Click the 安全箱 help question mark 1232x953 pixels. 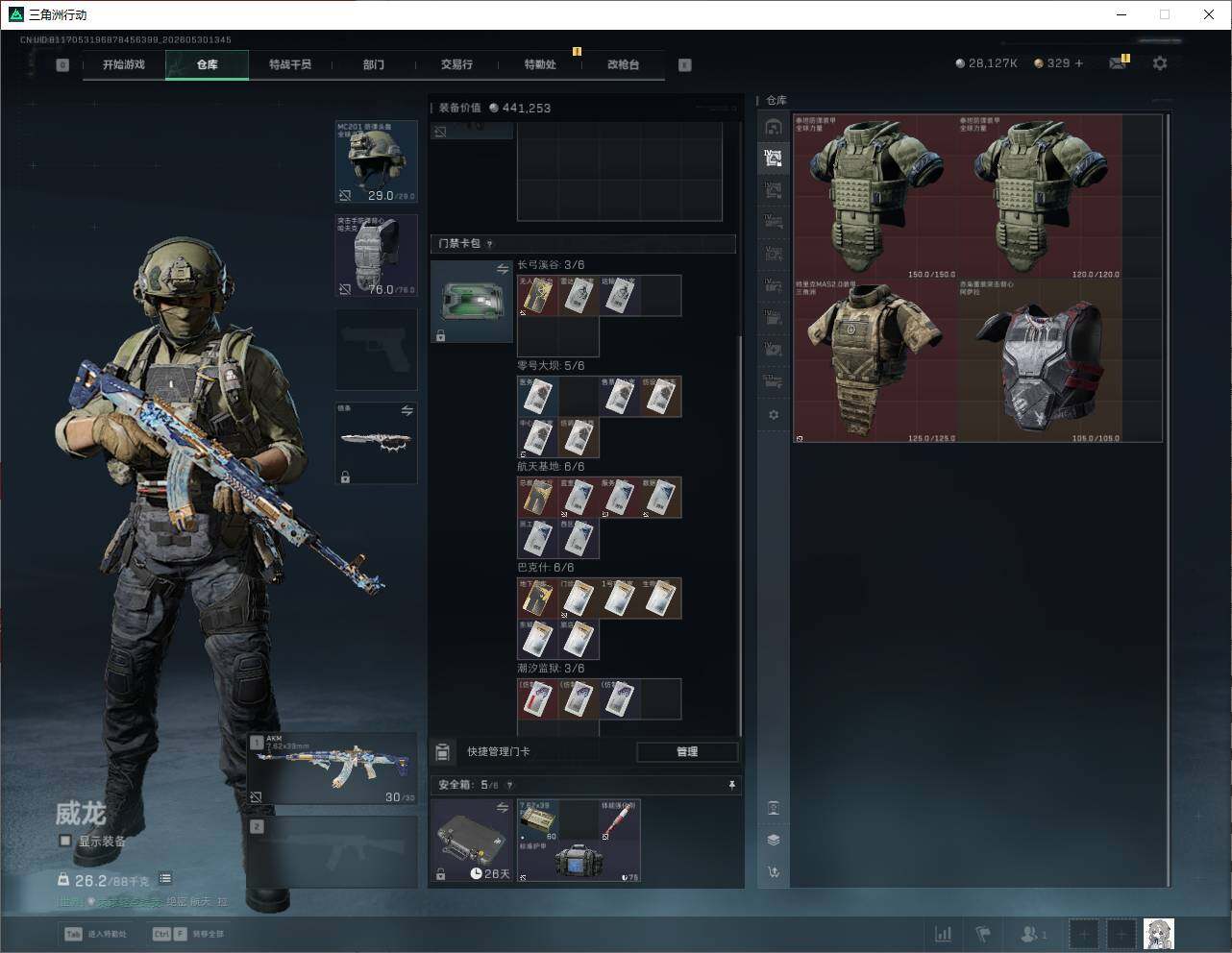coord(509,785)
